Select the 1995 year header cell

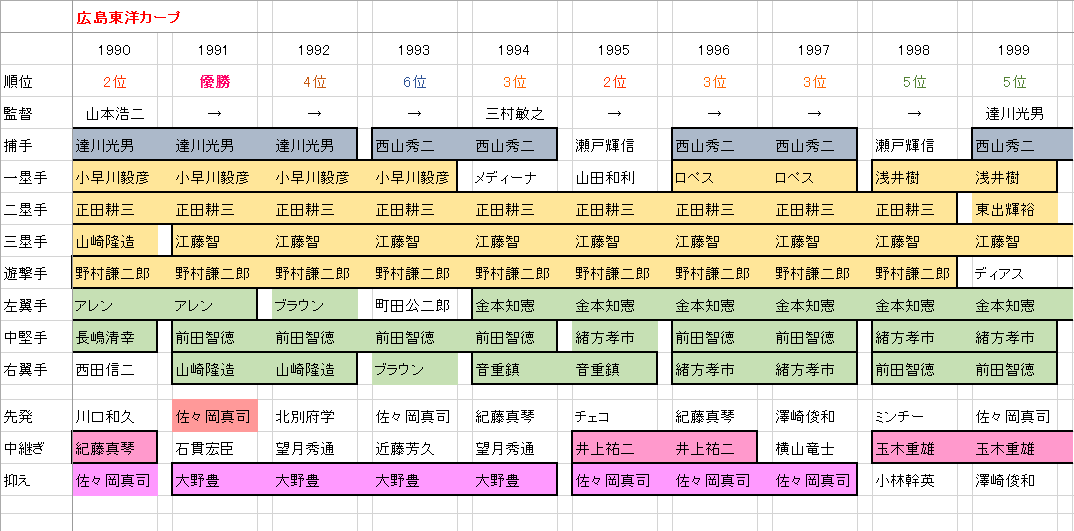tap(614, 49)
